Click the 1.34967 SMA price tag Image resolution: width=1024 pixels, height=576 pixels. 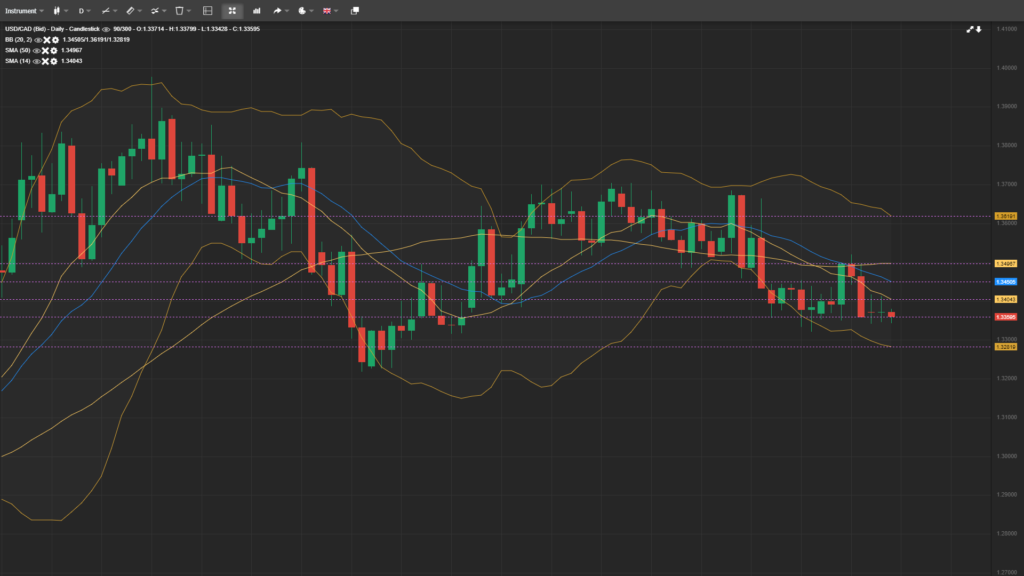click(x=1005, y=264)
